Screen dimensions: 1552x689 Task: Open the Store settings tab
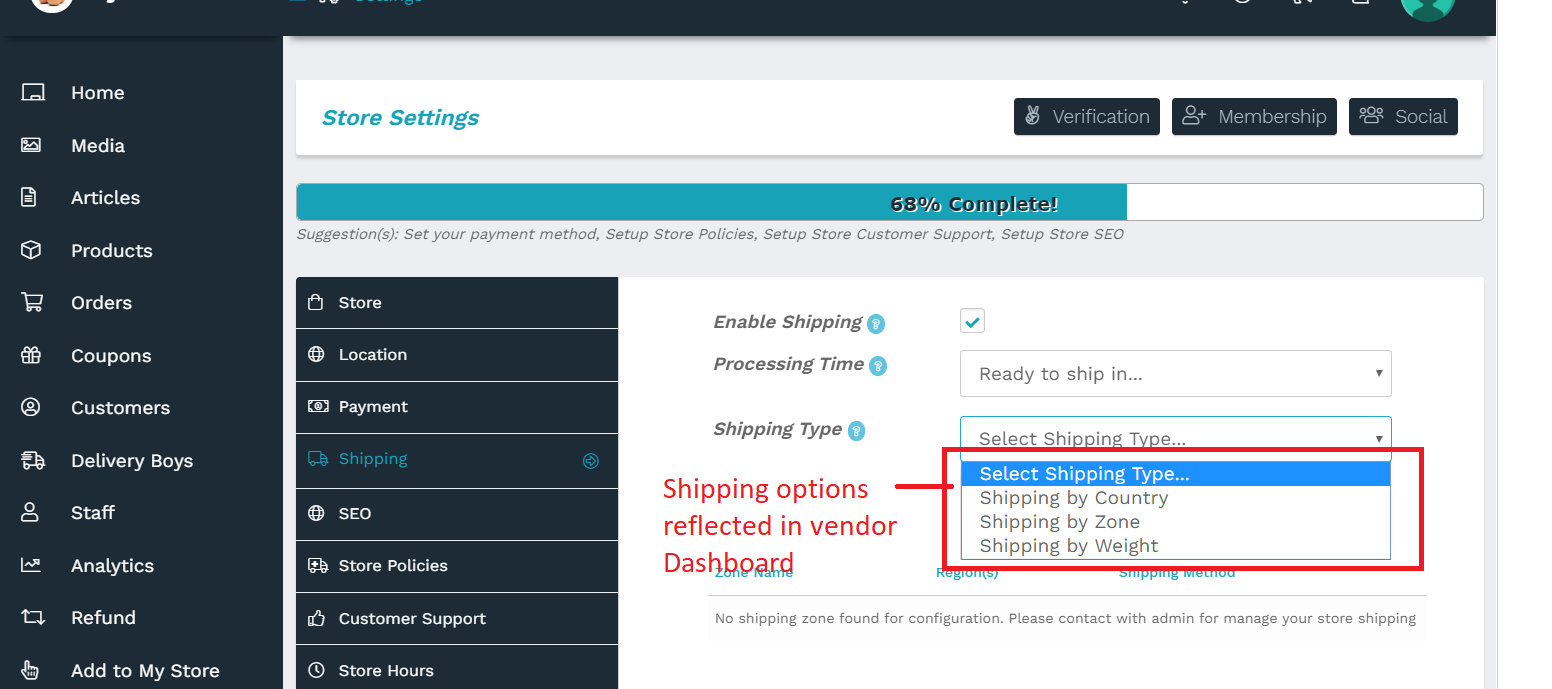(457, 302)
